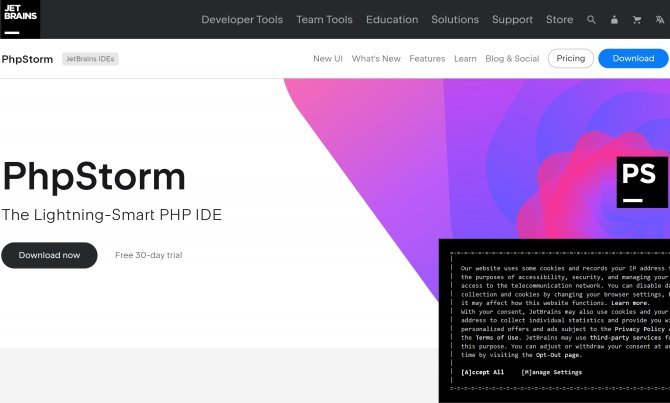Viewport: 670px width, 403px height.
Task: Accept all cookies in the banner
Action: pyautogui.click(x=482, y=372)
